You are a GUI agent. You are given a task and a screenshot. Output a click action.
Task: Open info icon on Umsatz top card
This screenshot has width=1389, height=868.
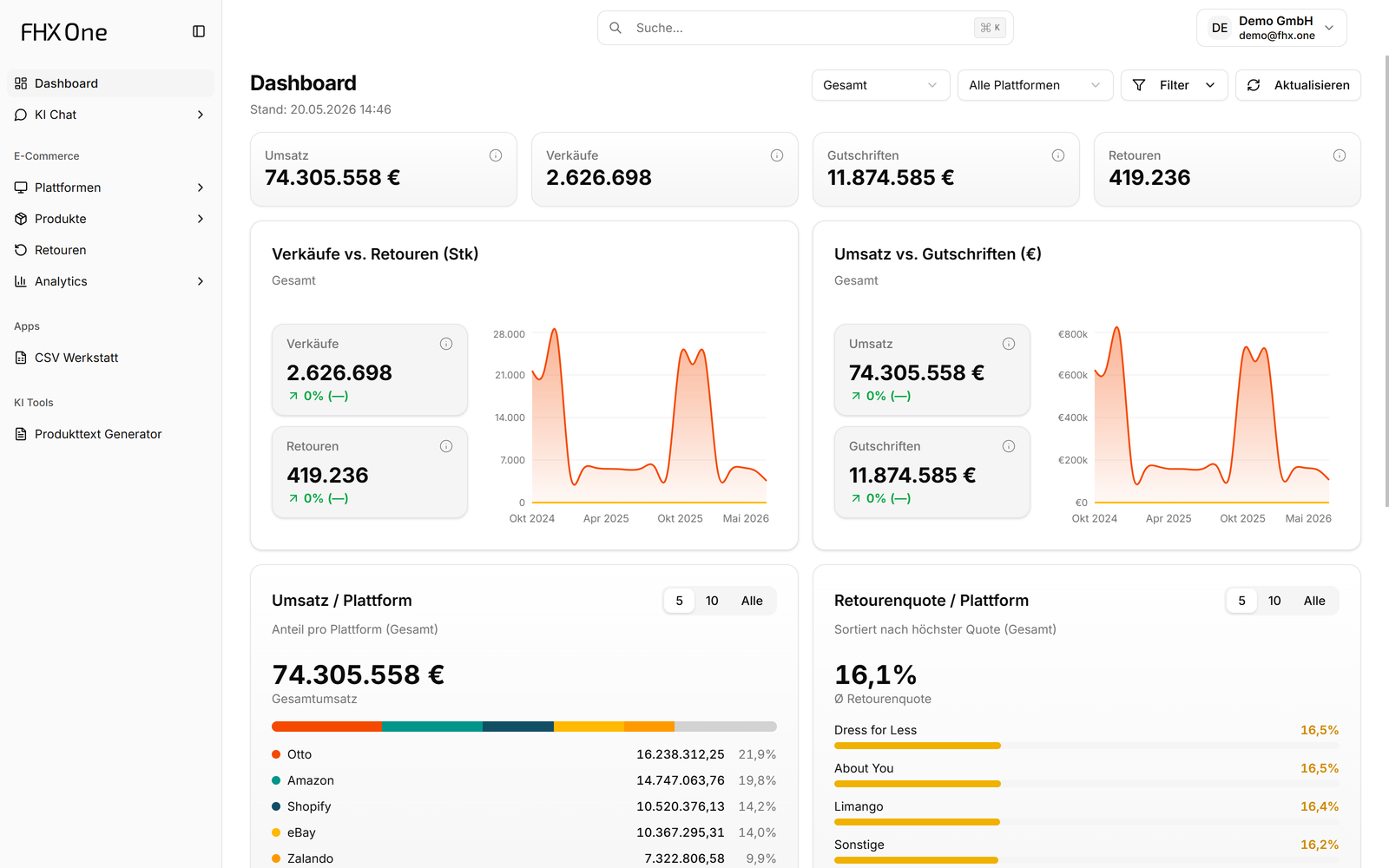(x=496, y=155)
